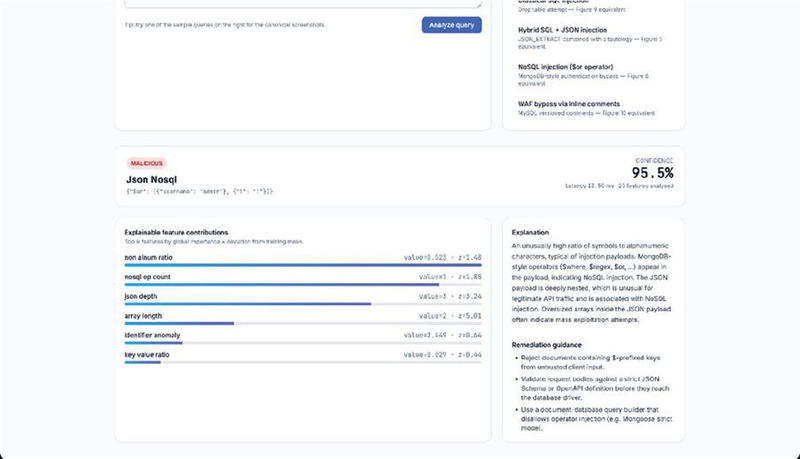
Task: Select the NoSQL injection ($or operator) sample
Action: click(592, 75)
